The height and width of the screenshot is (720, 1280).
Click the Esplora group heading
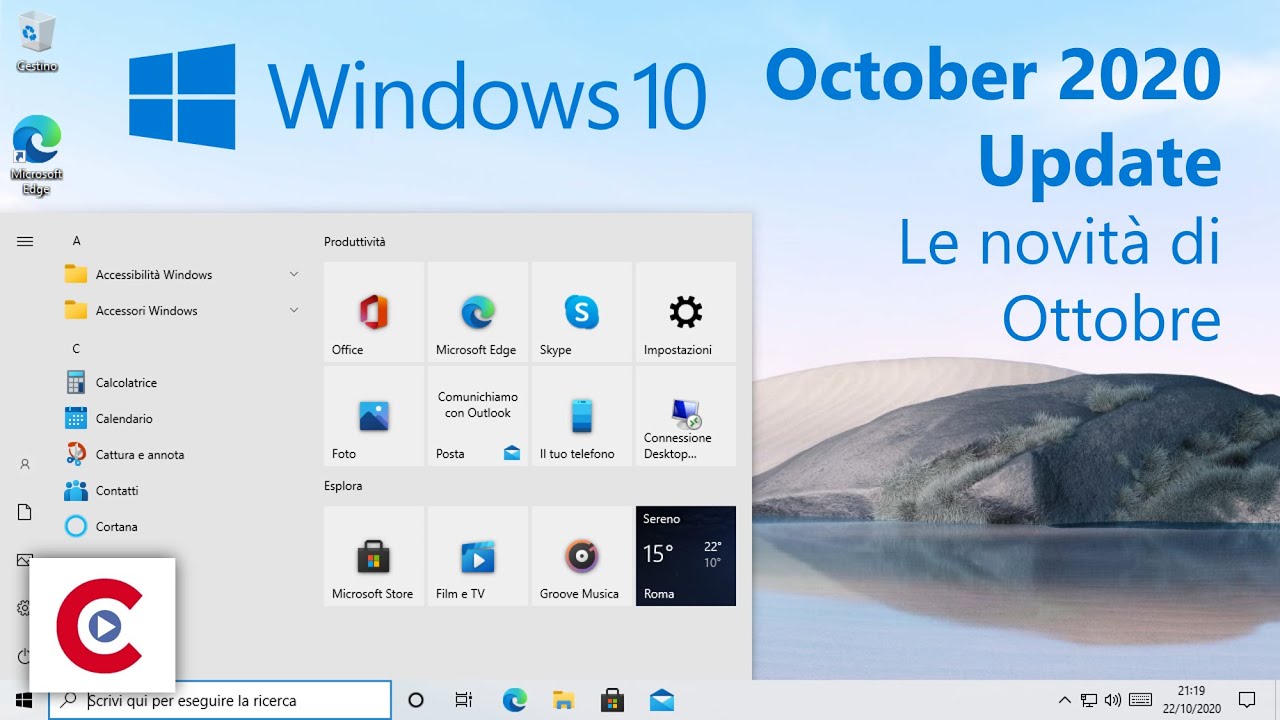[343, 486]
